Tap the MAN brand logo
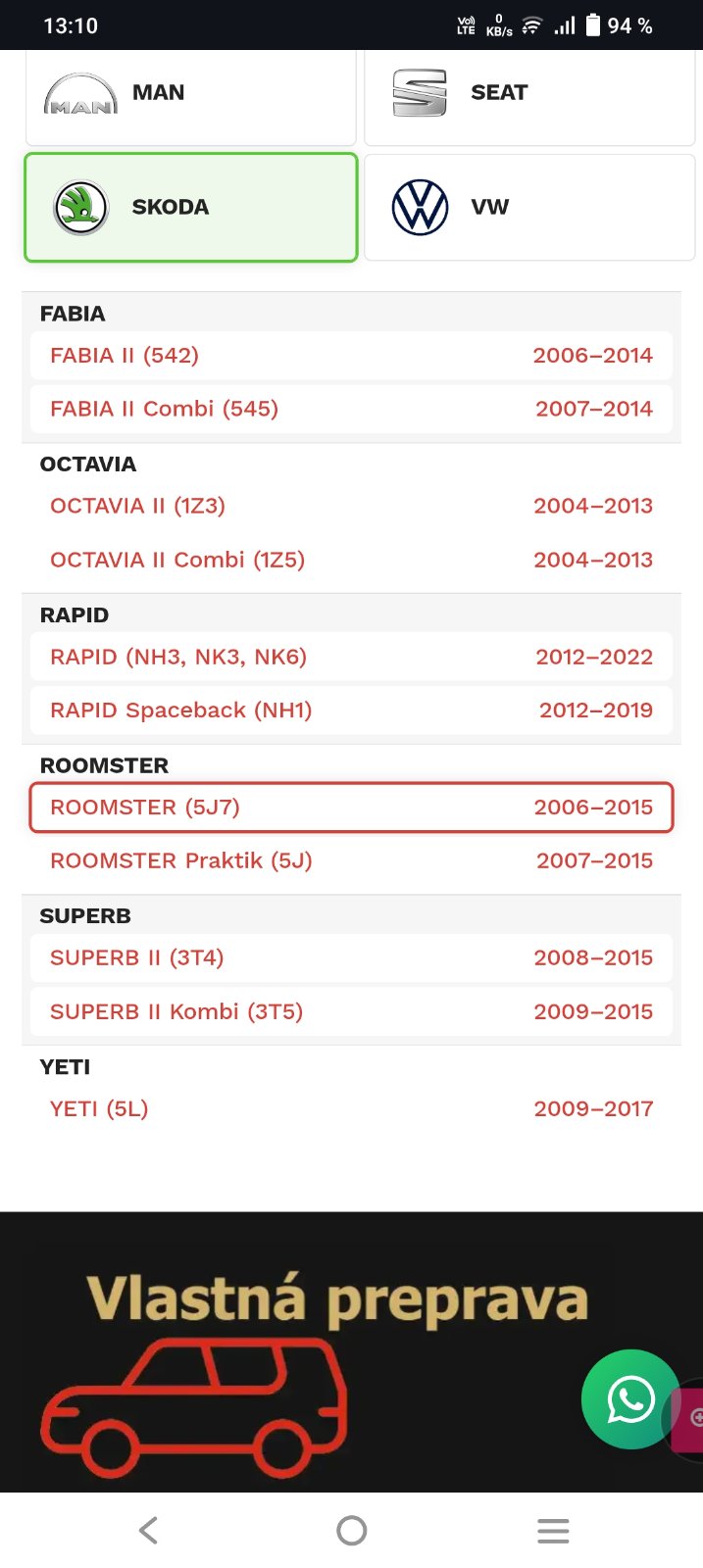This screenshot has width=703, height=1568. (x=80, y=94)
